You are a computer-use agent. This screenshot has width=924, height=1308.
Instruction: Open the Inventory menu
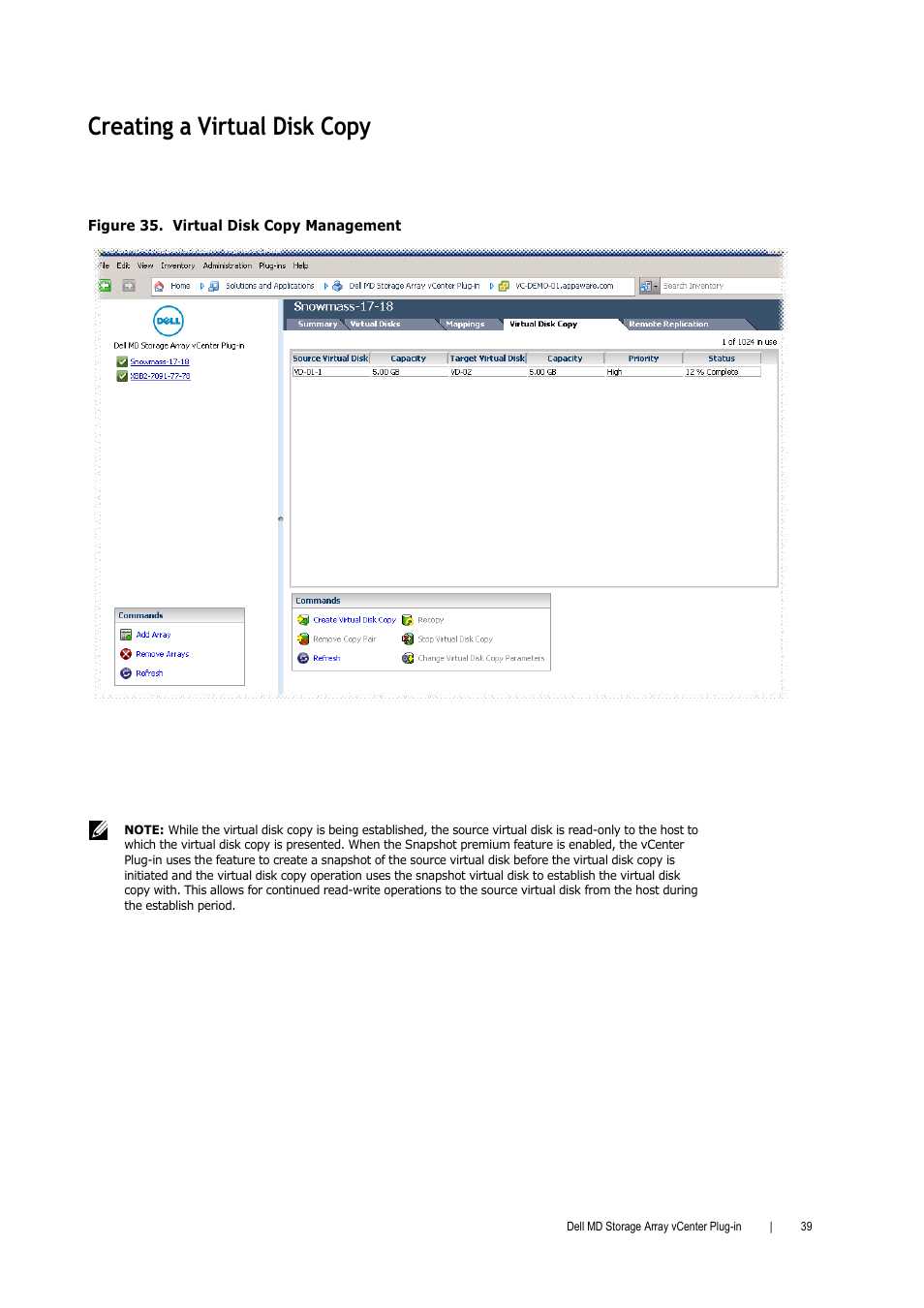[178, 265]
